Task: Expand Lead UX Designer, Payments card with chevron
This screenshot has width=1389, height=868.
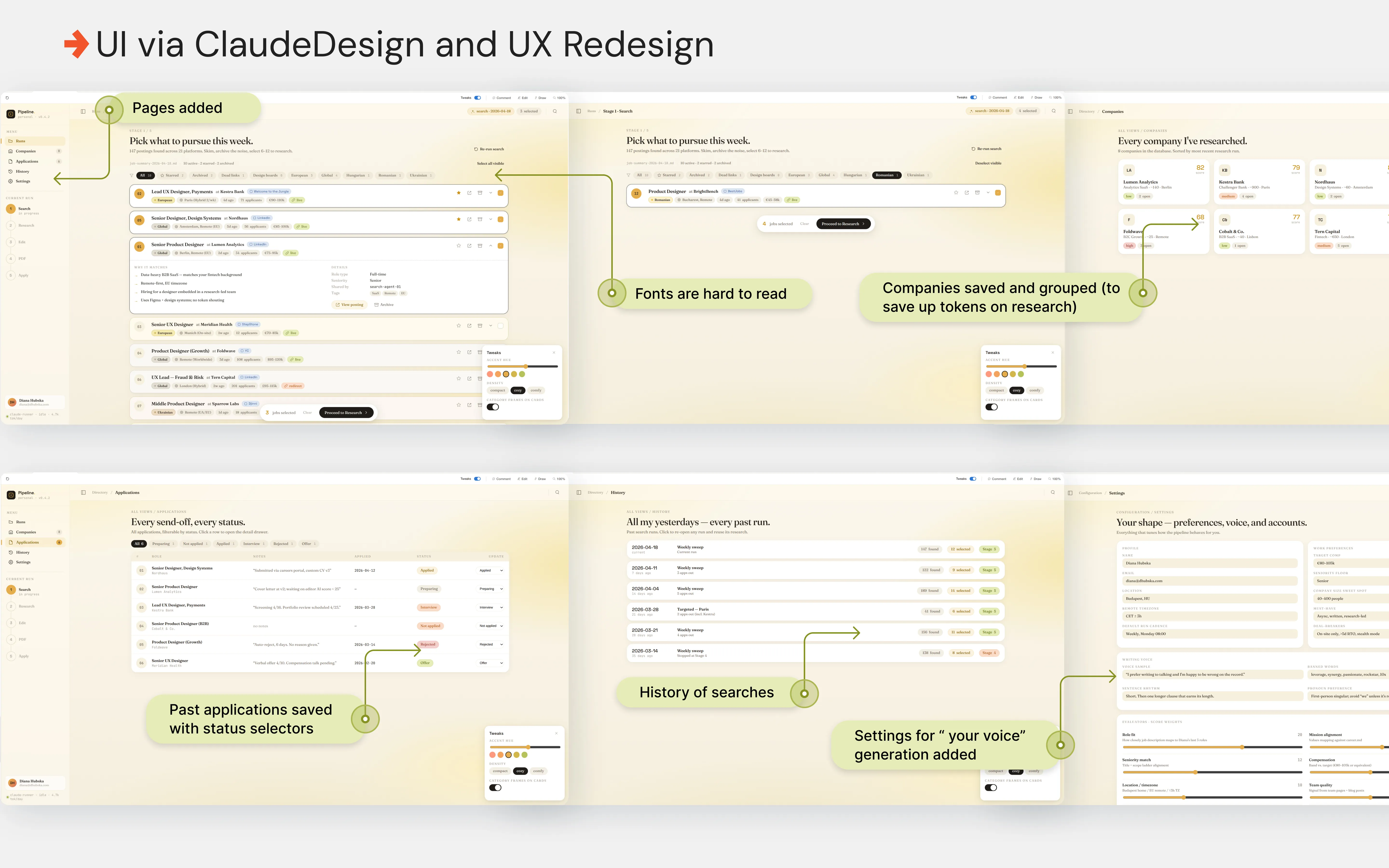Action: (x=491, y=193)
